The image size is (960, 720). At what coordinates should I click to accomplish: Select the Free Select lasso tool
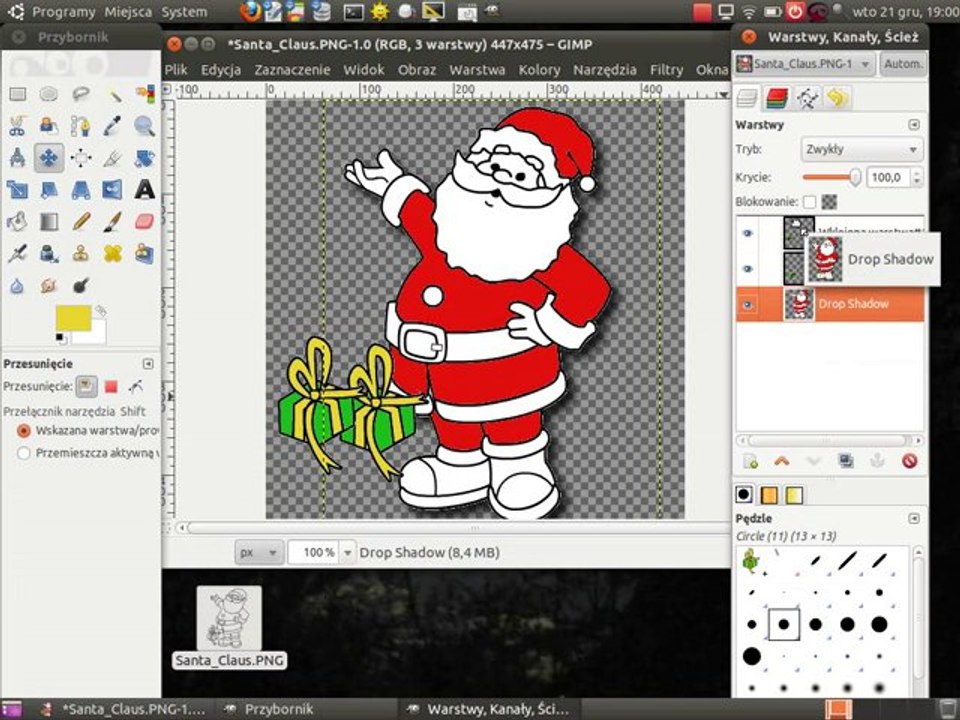click(81, 94)
